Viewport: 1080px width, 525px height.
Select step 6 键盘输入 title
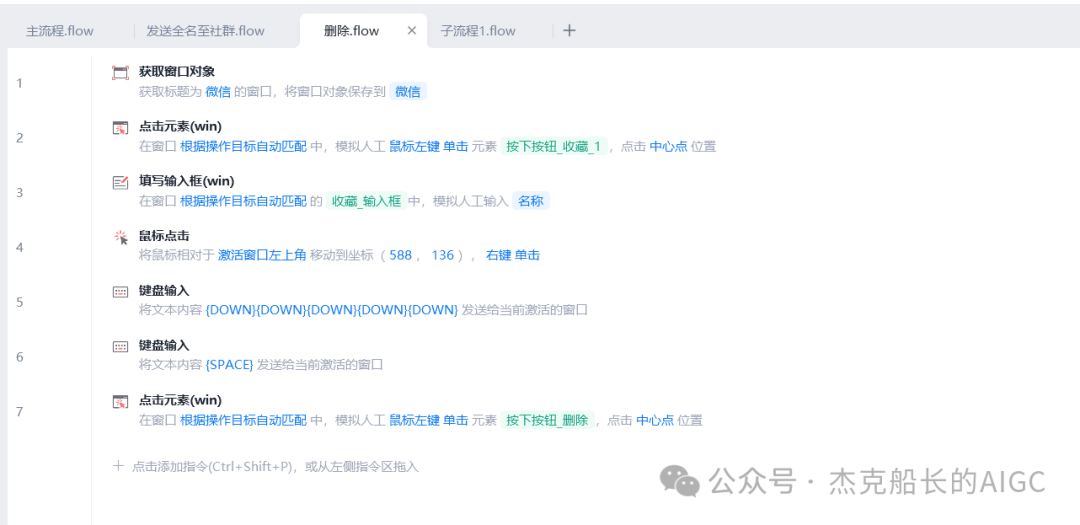(164, 345)
